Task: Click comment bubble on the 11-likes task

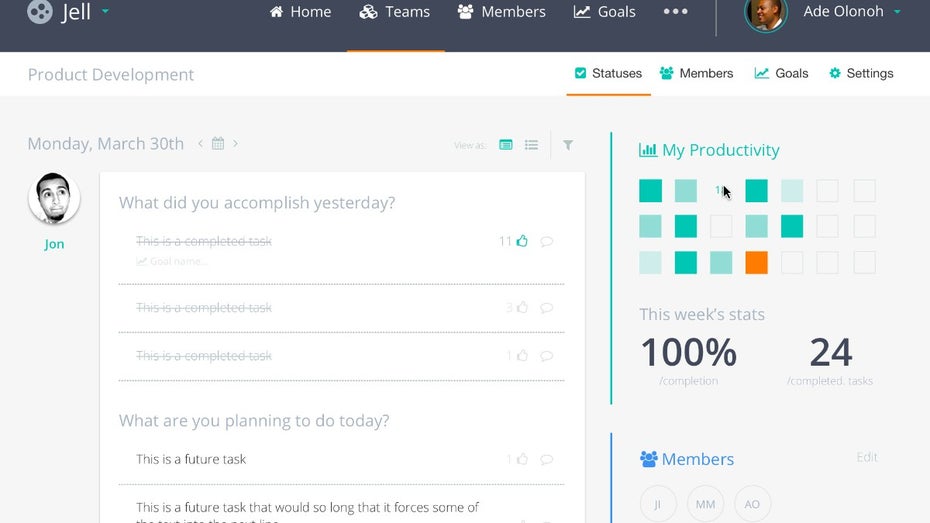Action: [546, 241]
